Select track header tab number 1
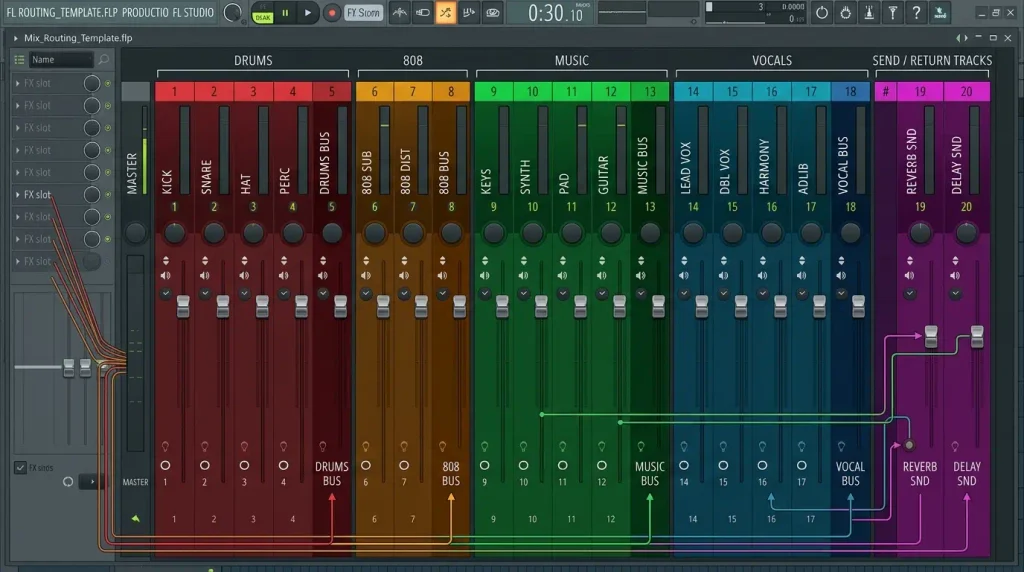 point(174,91)
